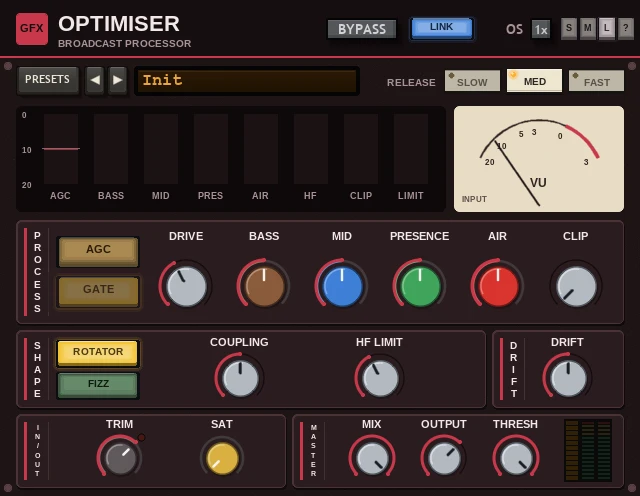Click the CLIP knob
This screenshot has width=640, height=496.
click(576, 286)
